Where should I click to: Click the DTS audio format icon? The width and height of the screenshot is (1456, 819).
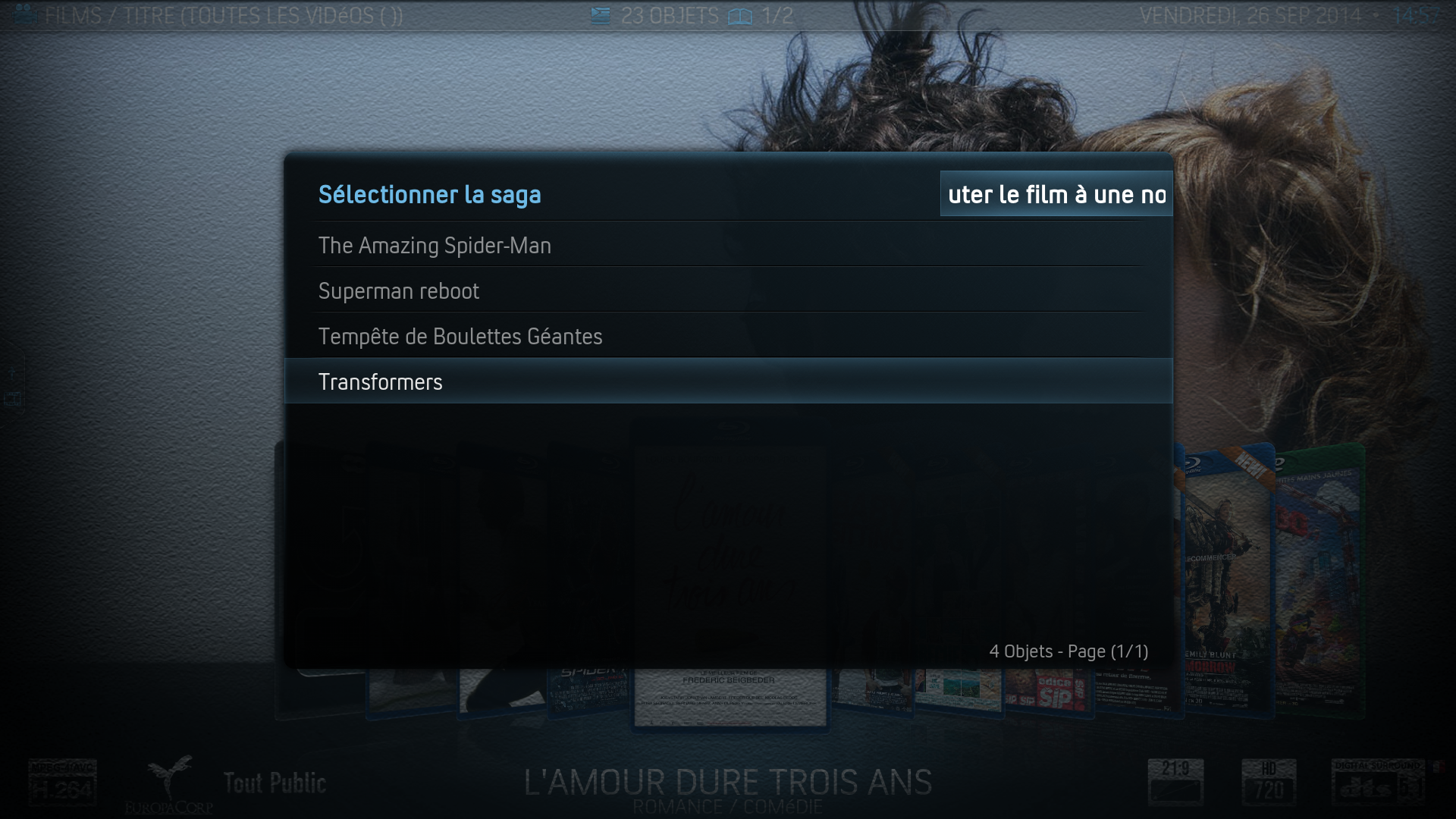tap(1378, 782)
